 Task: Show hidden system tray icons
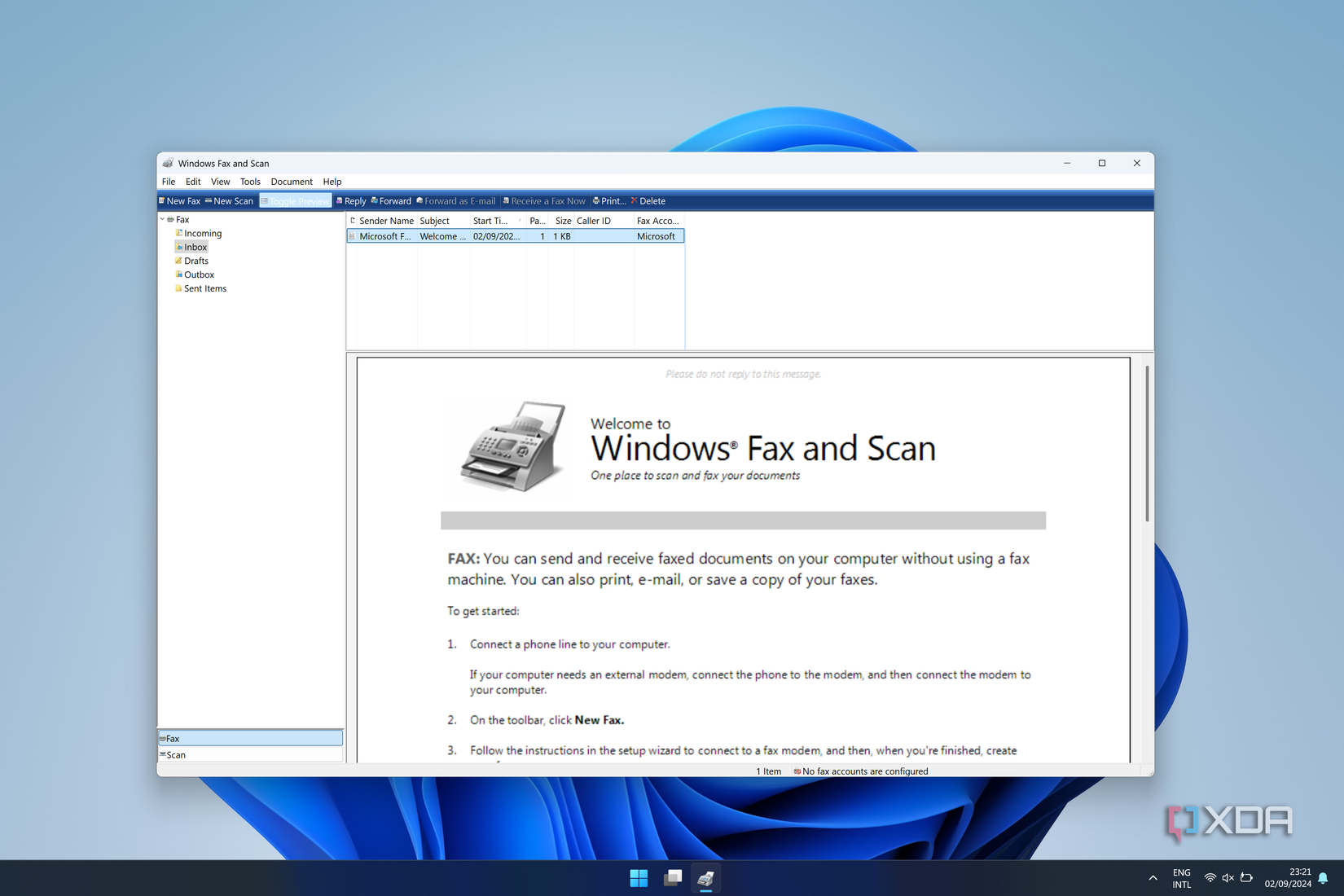click(x=1153, y=878)
